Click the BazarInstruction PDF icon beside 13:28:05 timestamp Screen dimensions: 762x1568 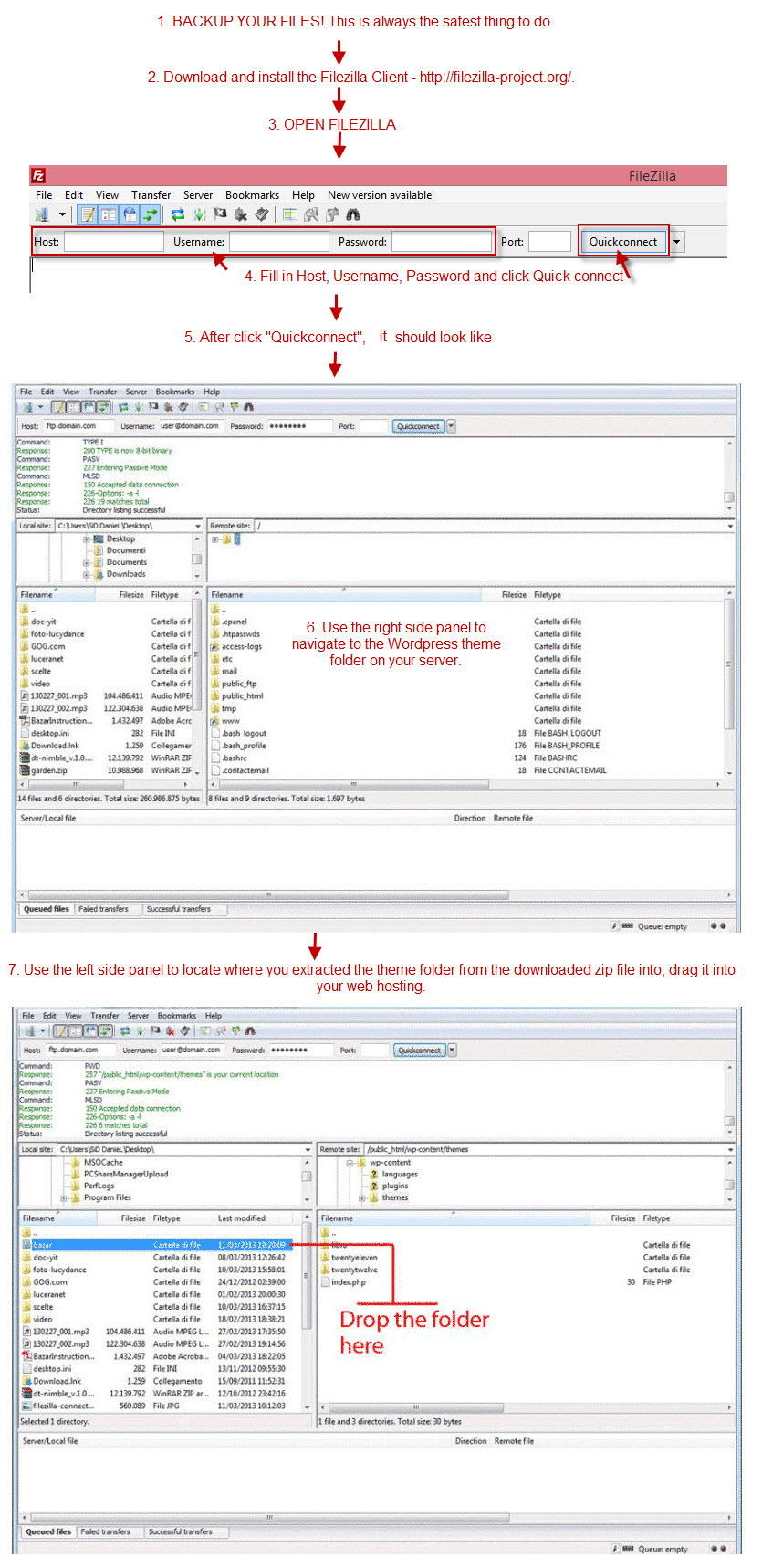tap(26, 1356)
